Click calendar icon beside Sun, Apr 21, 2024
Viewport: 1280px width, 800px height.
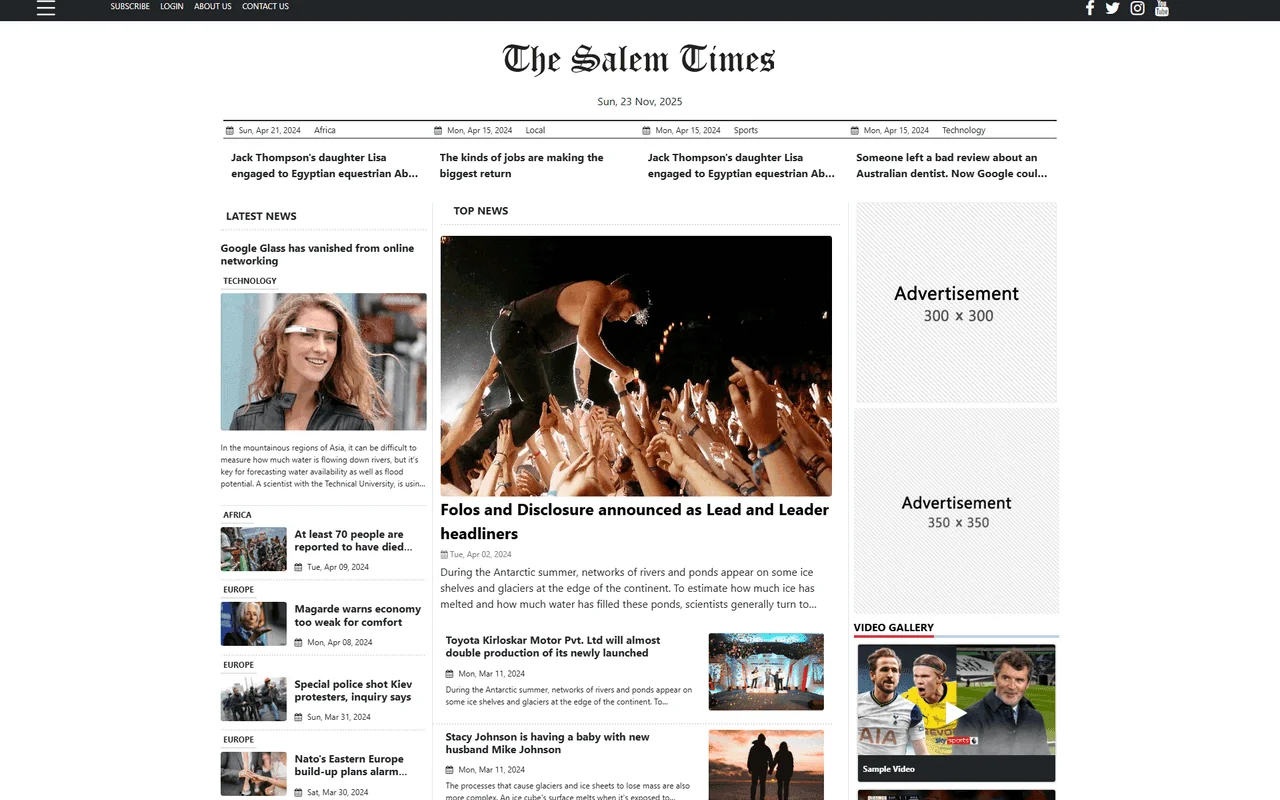coord(230,131)
